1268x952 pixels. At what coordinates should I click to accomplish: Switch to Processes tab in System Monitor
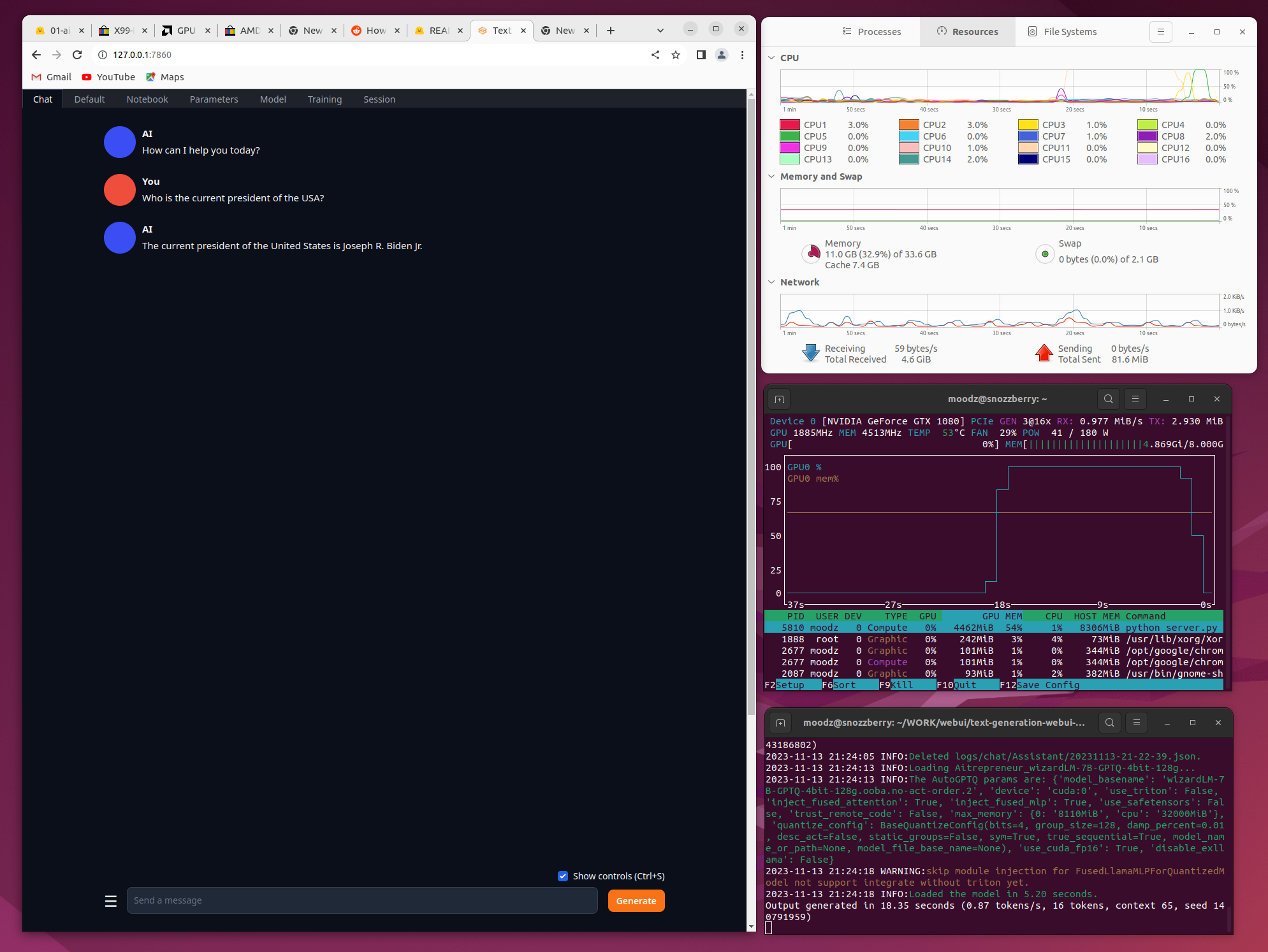871,32
